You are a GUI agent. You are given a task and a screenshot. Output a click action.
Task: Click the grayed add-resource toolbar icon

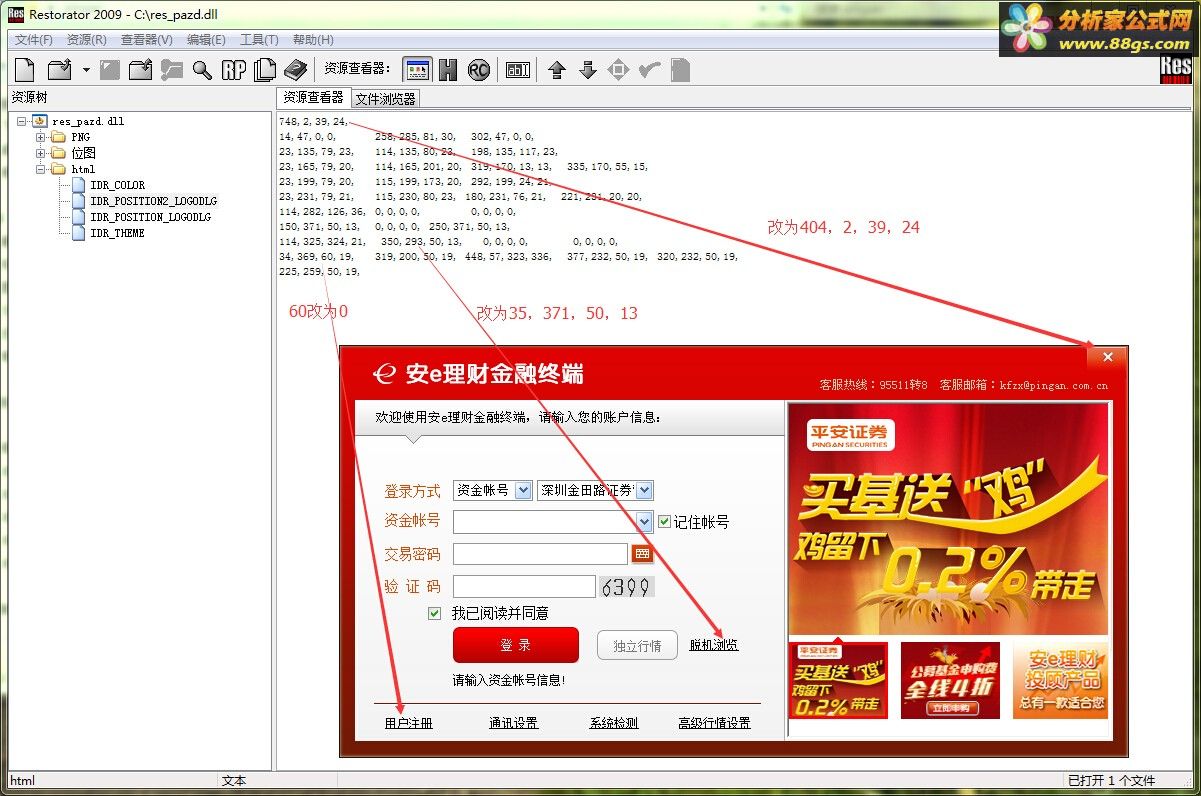pos(172,70)
